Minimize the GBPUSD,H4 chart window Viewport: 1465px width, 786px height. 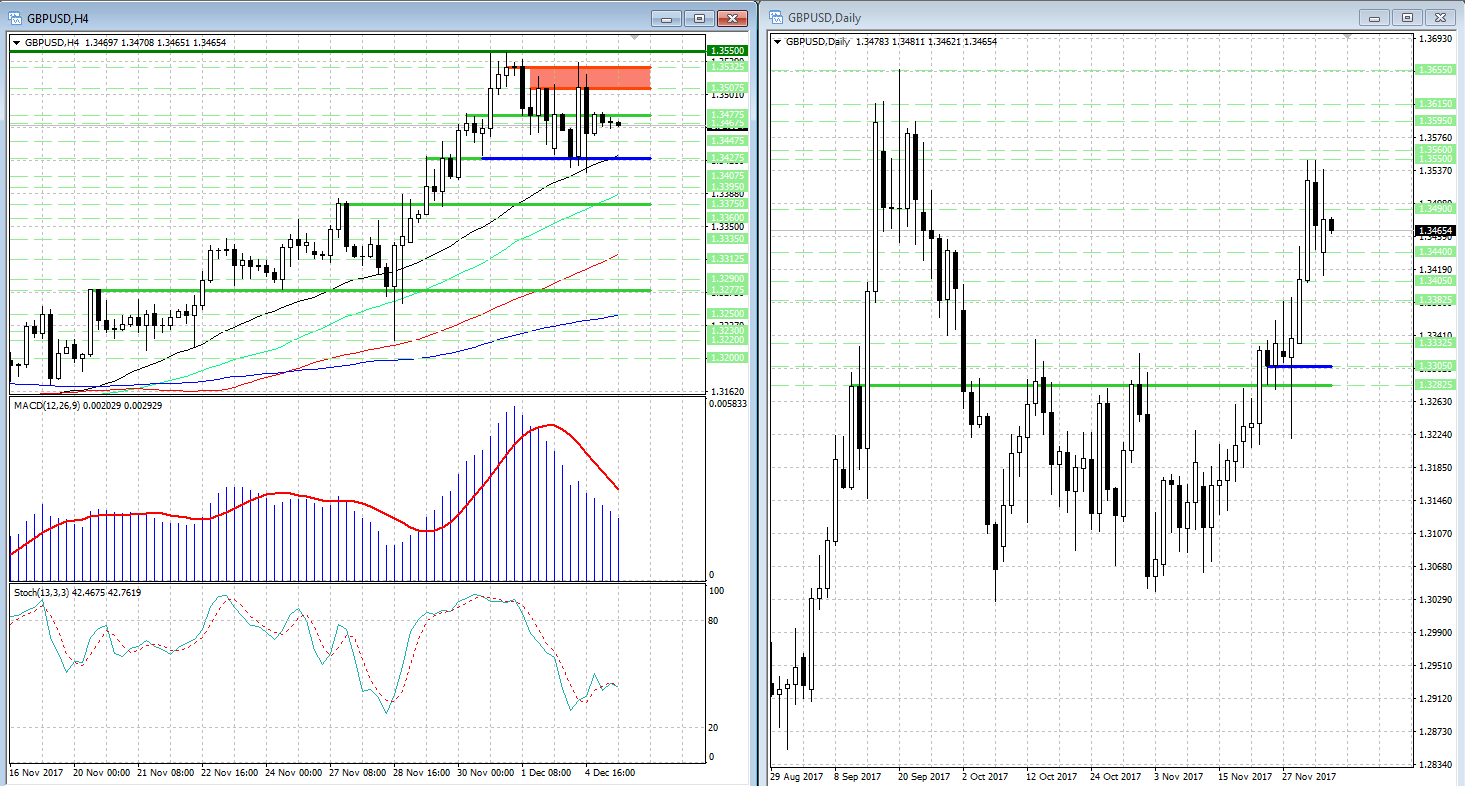666,18
